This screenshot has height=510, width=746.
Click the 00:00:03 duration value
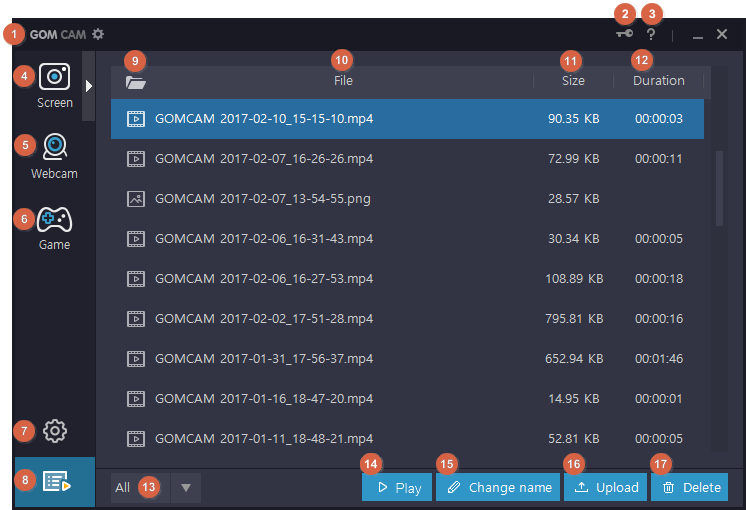[659, 119]
